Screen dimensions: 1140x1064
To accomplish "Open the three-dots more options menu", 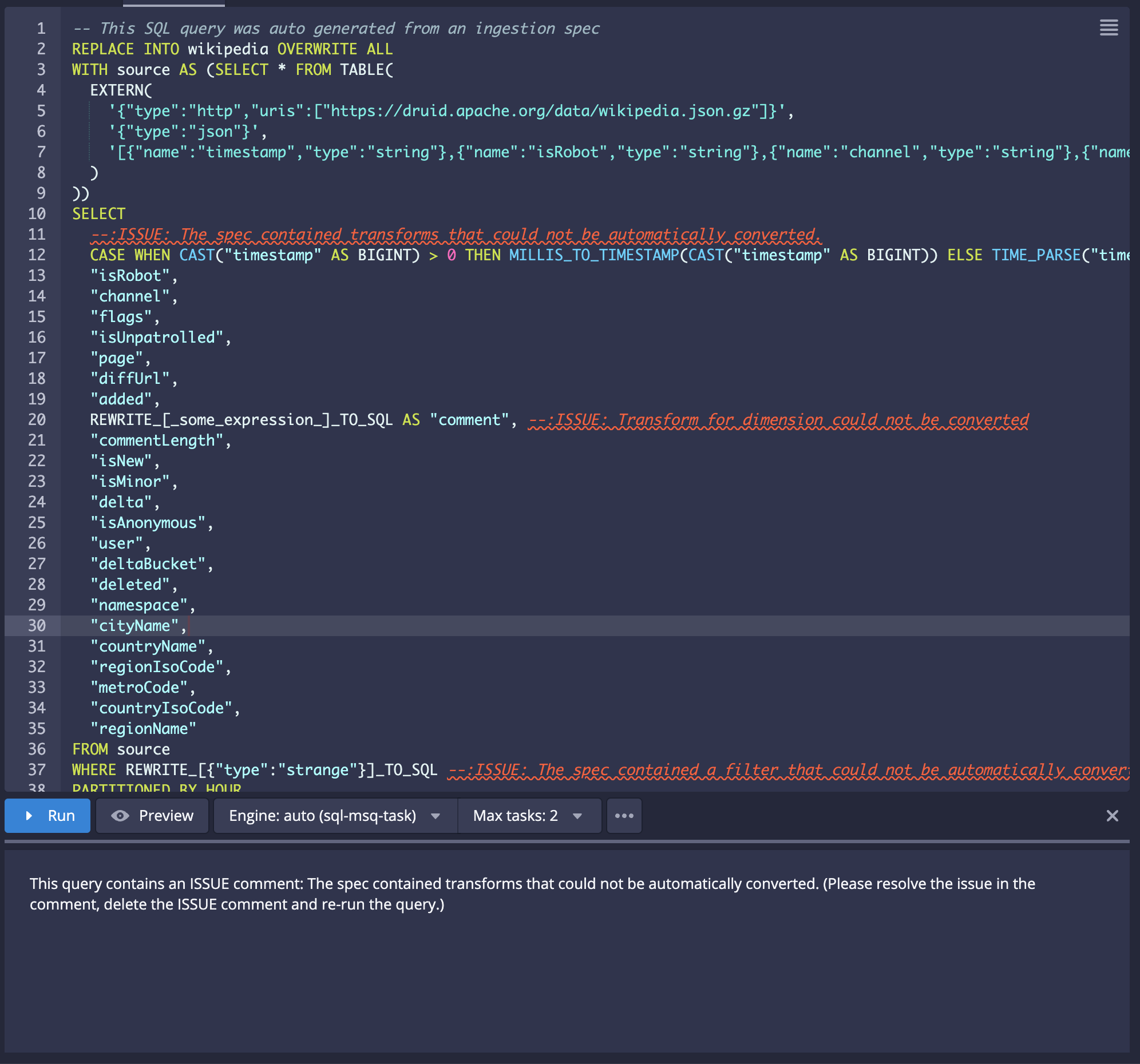I will tap(624, 815).
